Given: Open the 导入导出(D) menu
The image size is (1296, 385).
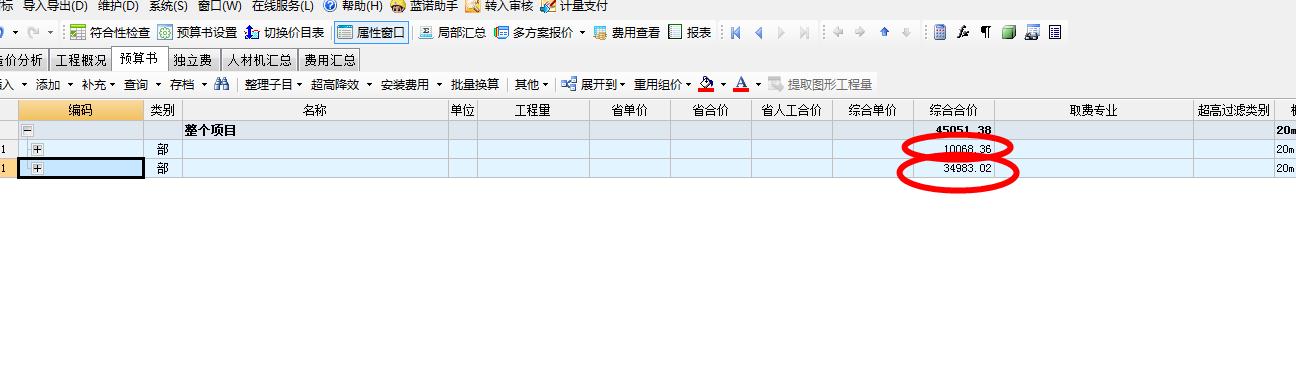Looking at the screenshot, I should [55, 6].
